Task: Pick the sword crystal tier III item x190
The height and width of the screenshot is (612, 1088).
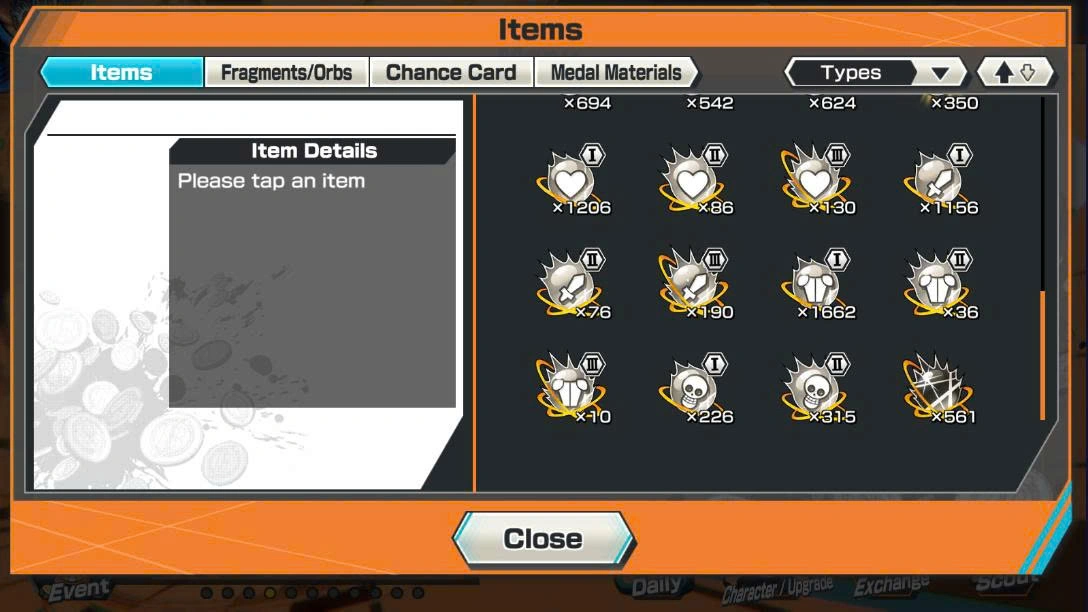Action: (x=695, y=284)
